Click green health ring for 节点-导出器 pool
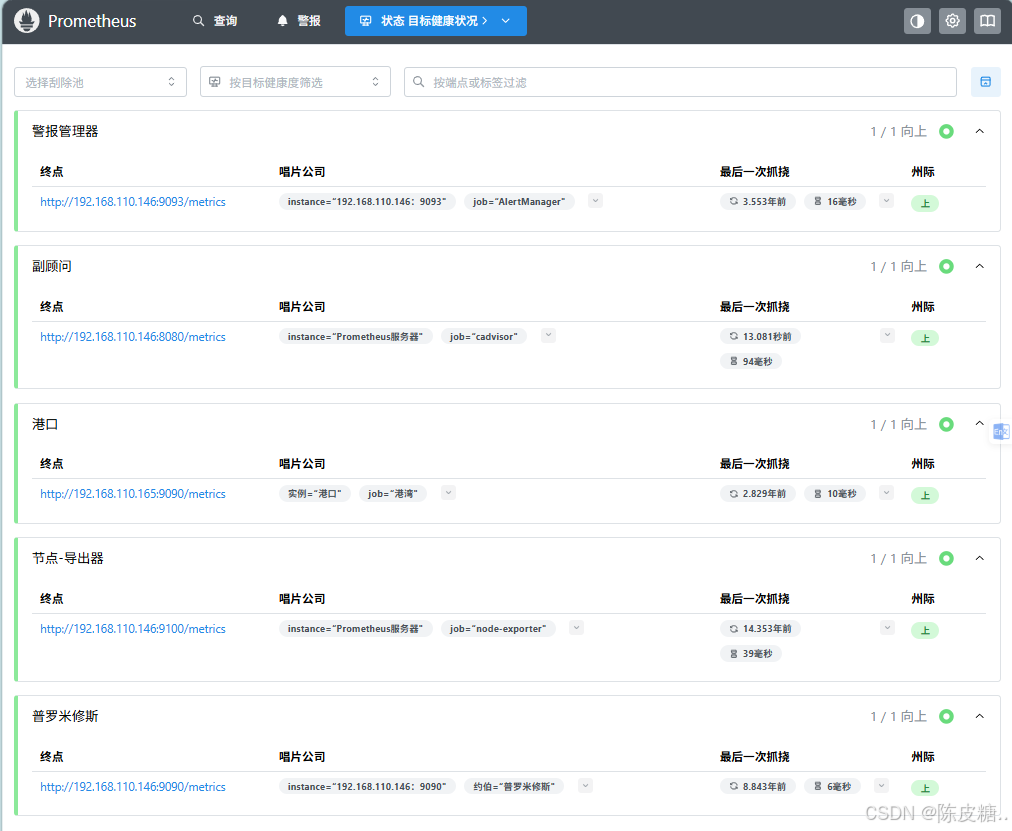Image resolution: width=1012 pixels, height=831 pixels. [946, 559]
